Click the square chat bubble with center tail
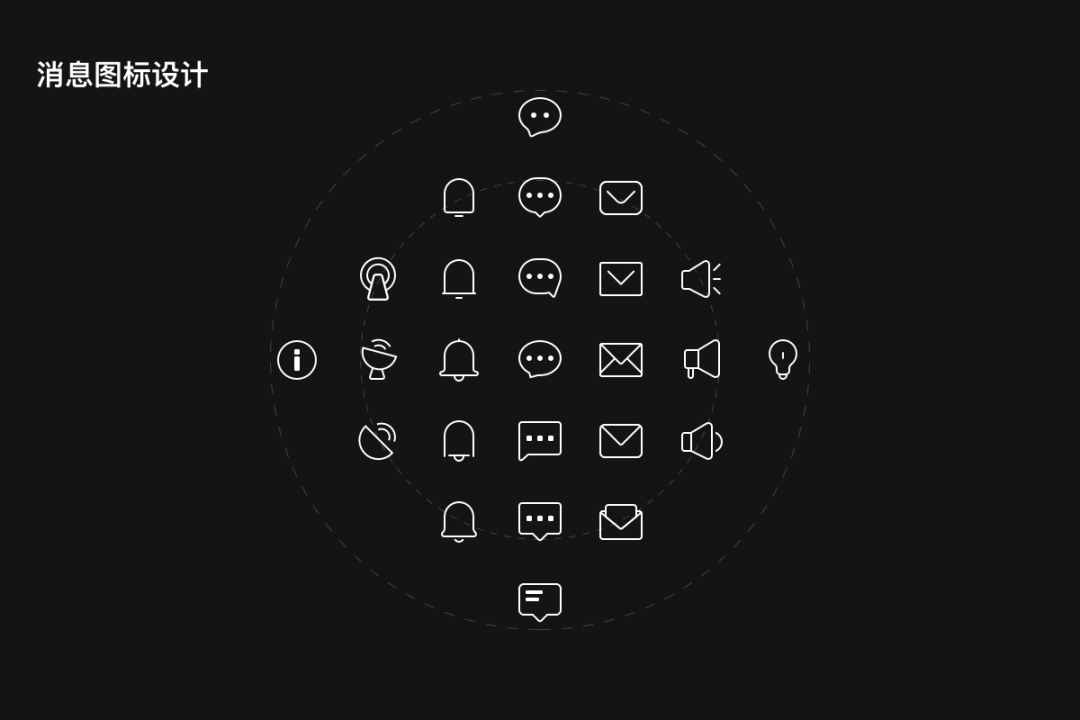This screenshot has width=1080, height=720. click(x=540, y=522)
